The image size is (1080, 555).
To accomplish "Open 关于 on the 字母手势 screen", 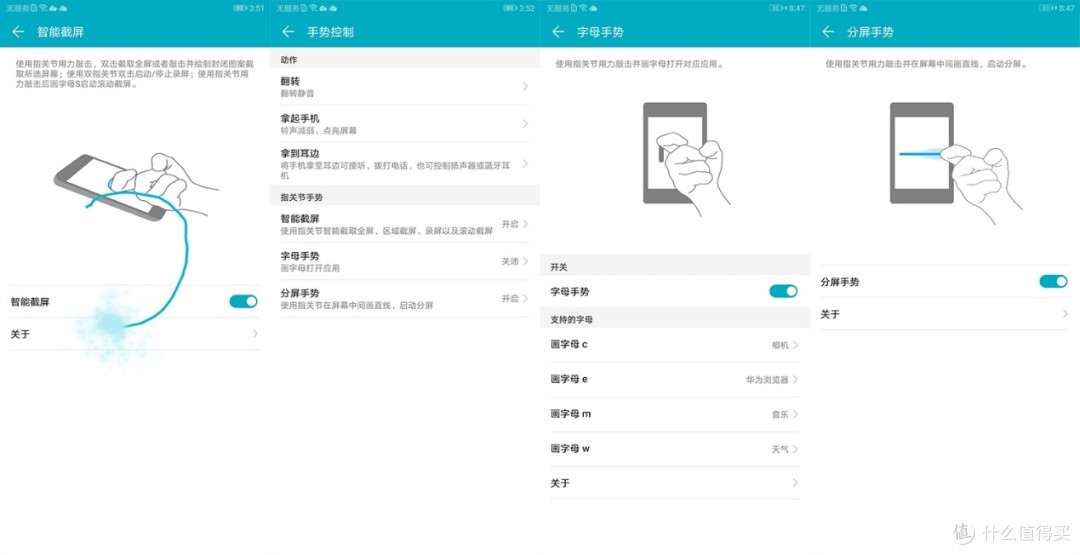I will coord(675,483).
